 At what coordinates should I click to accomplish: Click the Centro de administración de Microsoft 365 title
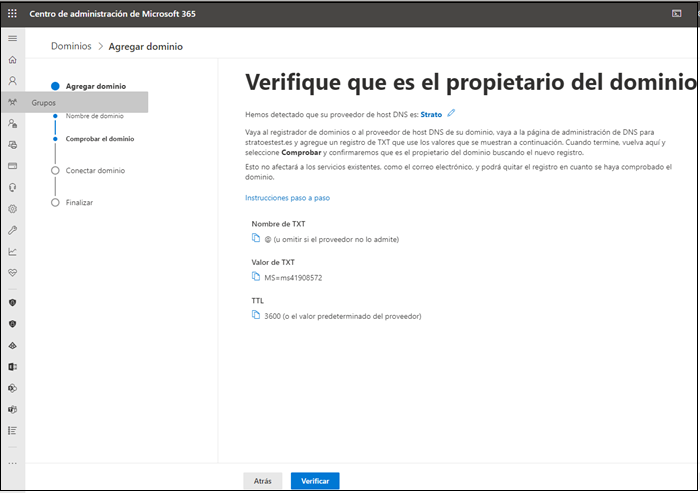tap(112, 14)
